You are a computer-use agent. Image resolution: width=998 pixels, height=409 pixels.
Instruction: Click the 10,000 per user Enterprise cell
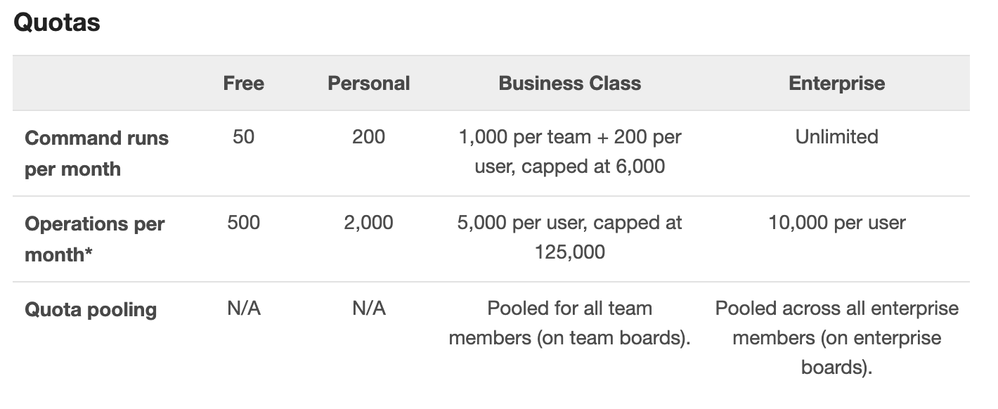836,223
